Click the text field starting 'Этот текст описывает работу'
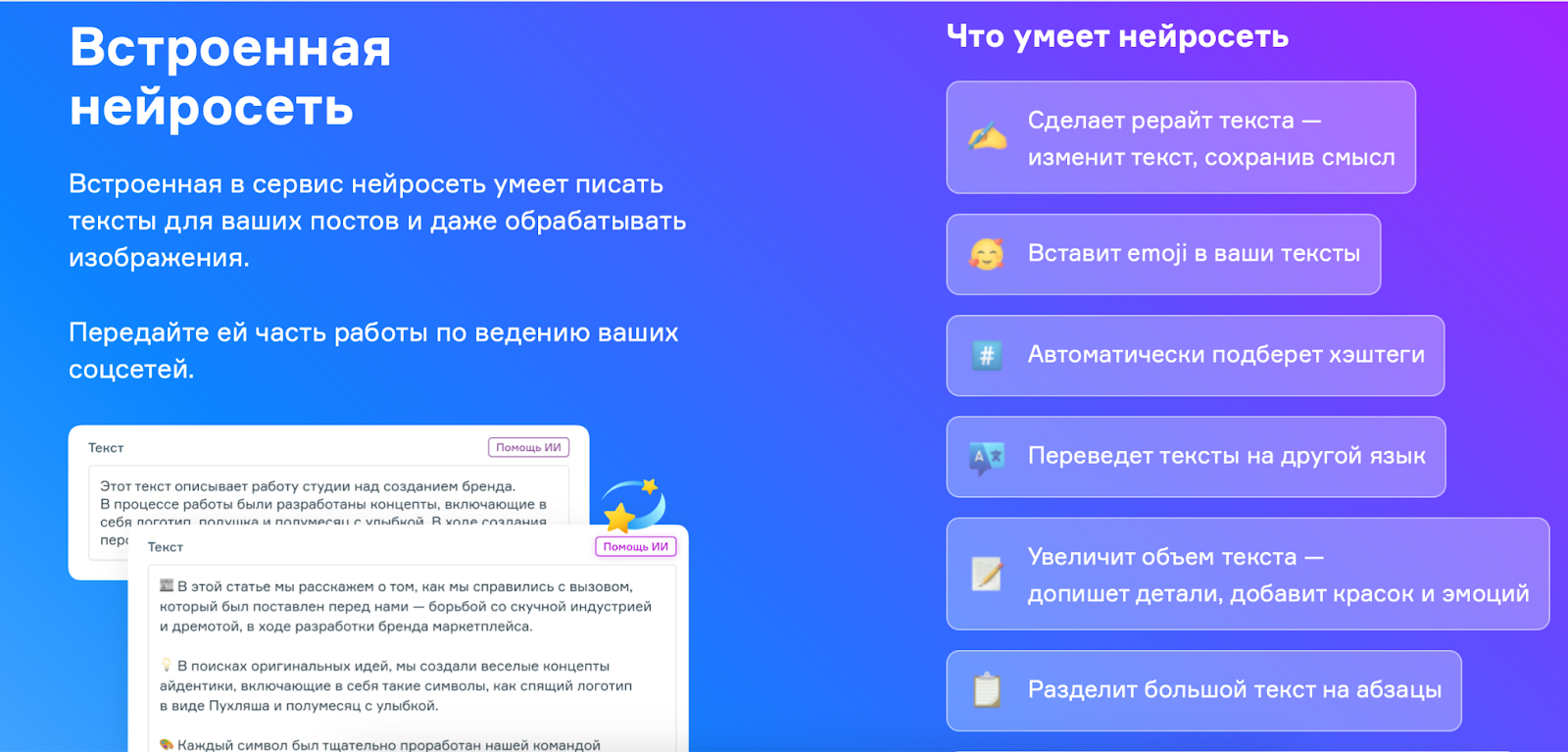This screenshot has height=752, width=1568. pos(328,512)
